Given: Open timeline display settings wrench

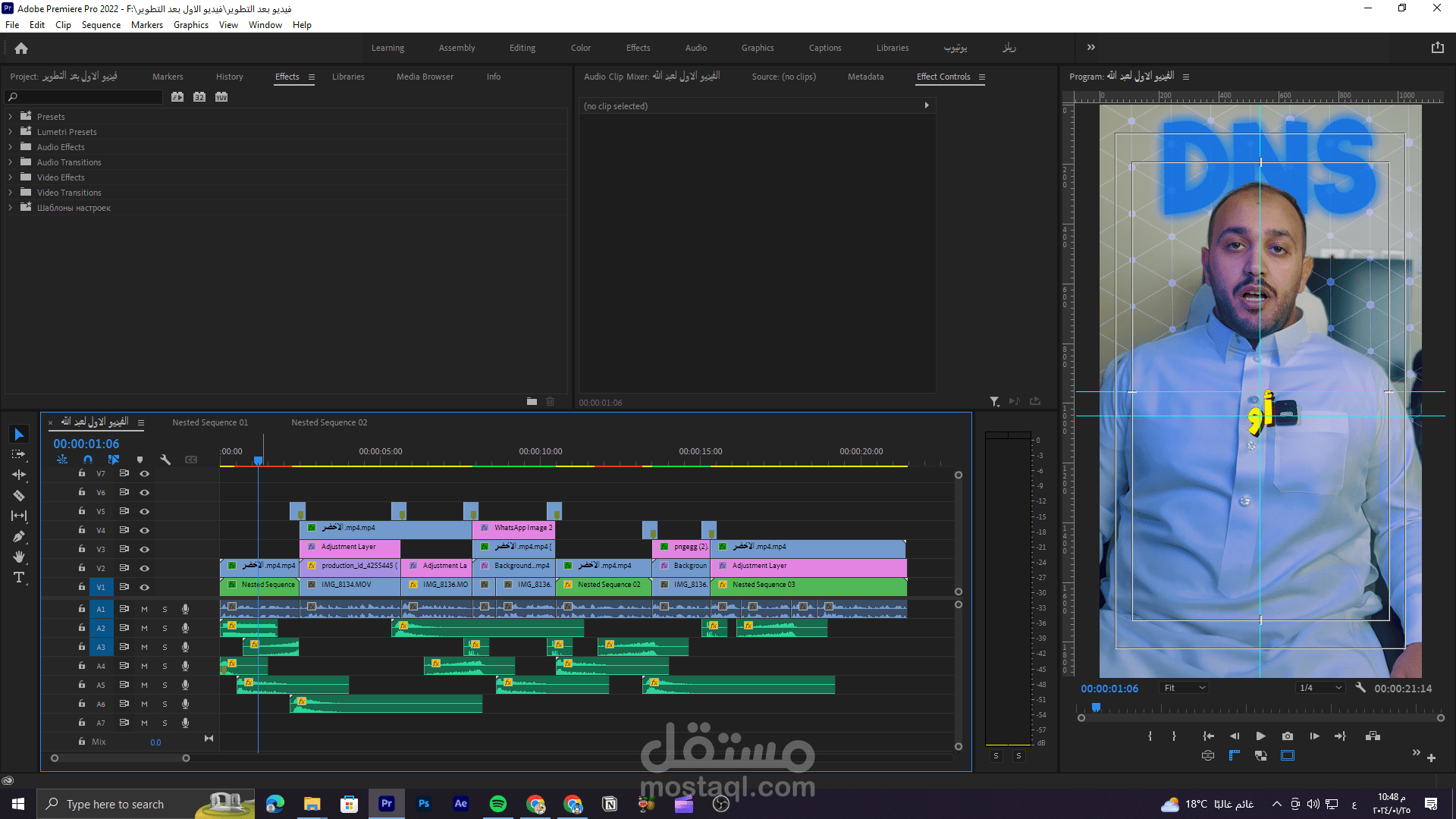Looking at the screenshot, I should [x=165, y=460].
